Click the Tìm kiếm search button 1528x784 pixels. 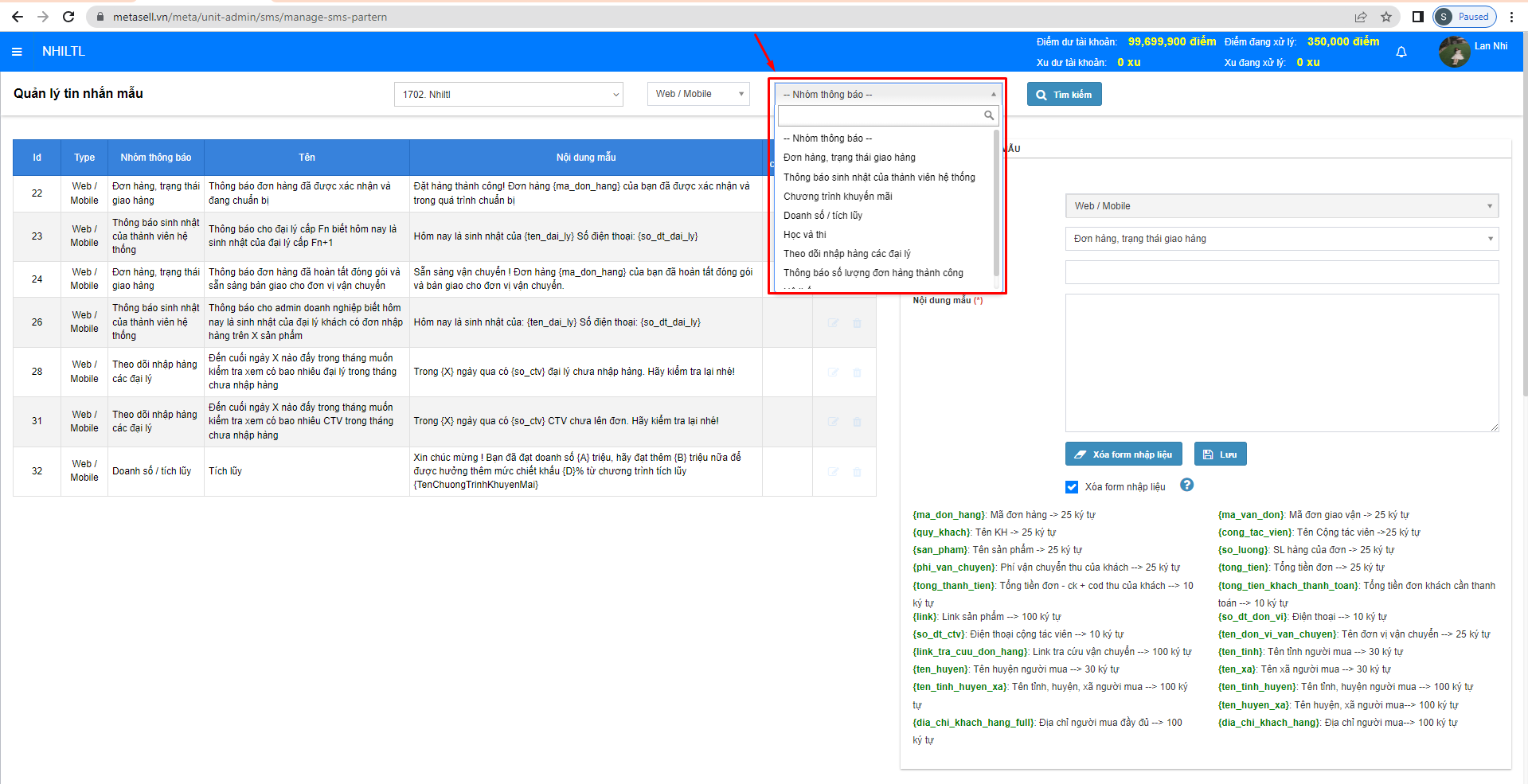coord(1064,95)
